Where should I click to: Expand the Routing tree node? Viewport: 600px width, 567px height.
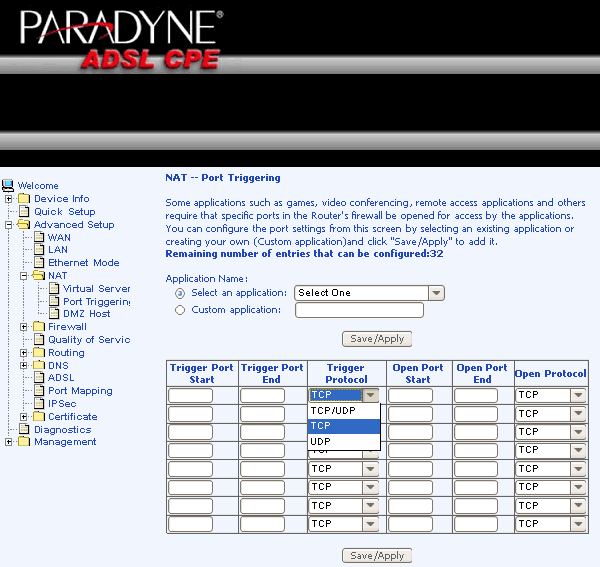tap(24, 353)
